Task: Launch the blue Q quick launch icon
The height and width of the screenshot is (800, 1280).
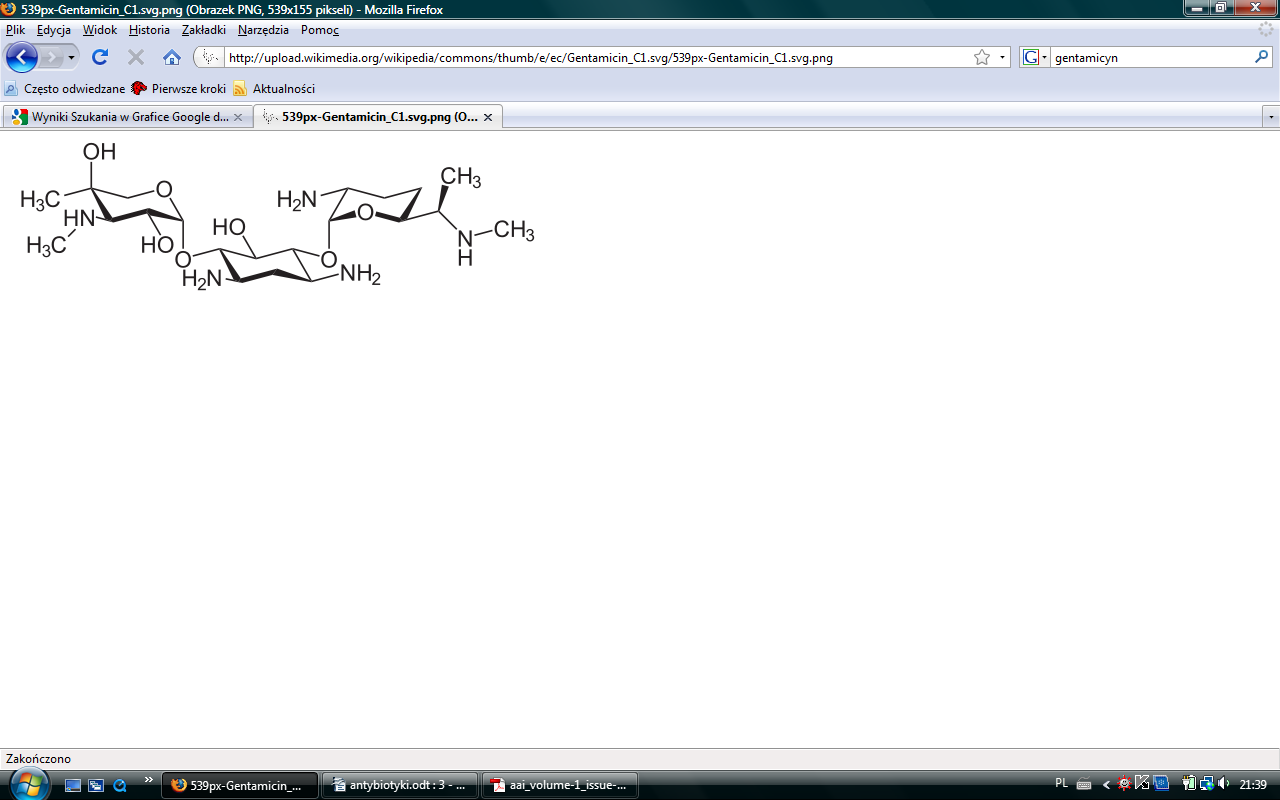Action: click(120, 785)
